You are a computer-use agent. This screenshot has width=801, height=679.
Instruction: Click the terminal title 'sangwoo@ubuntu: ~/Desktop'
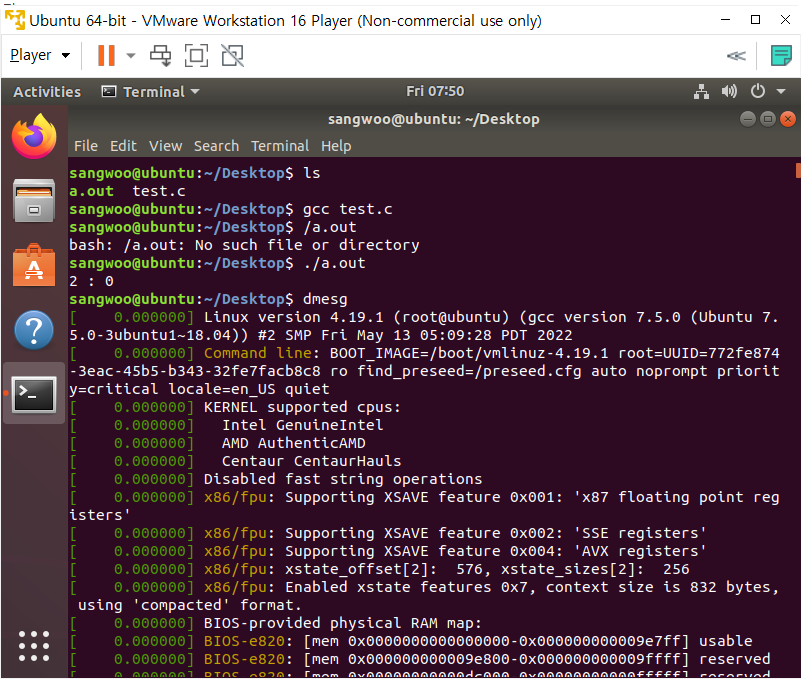coord(434,120)
